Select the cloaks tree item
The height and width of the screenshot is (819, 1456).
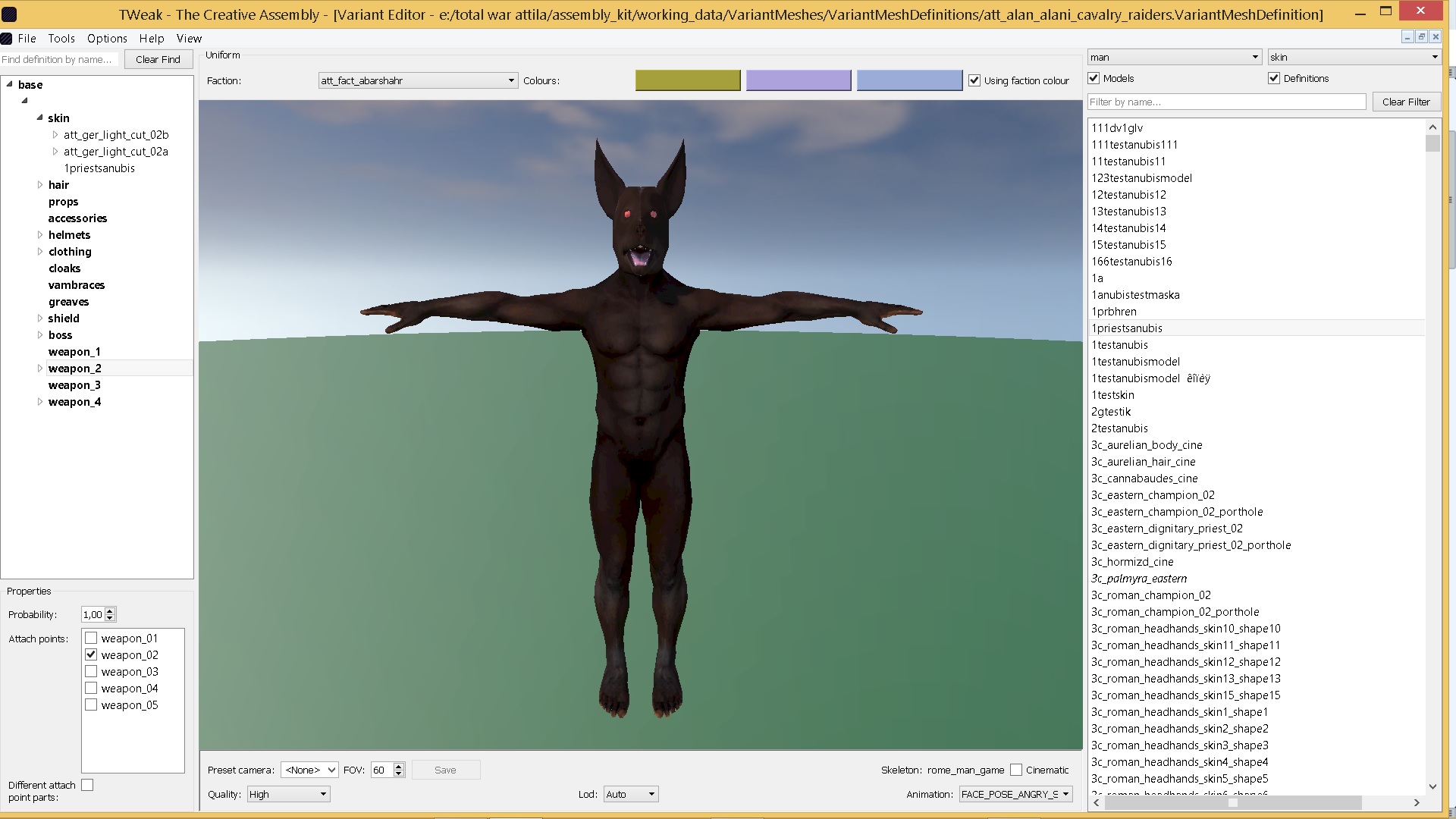tap(64, 268)
